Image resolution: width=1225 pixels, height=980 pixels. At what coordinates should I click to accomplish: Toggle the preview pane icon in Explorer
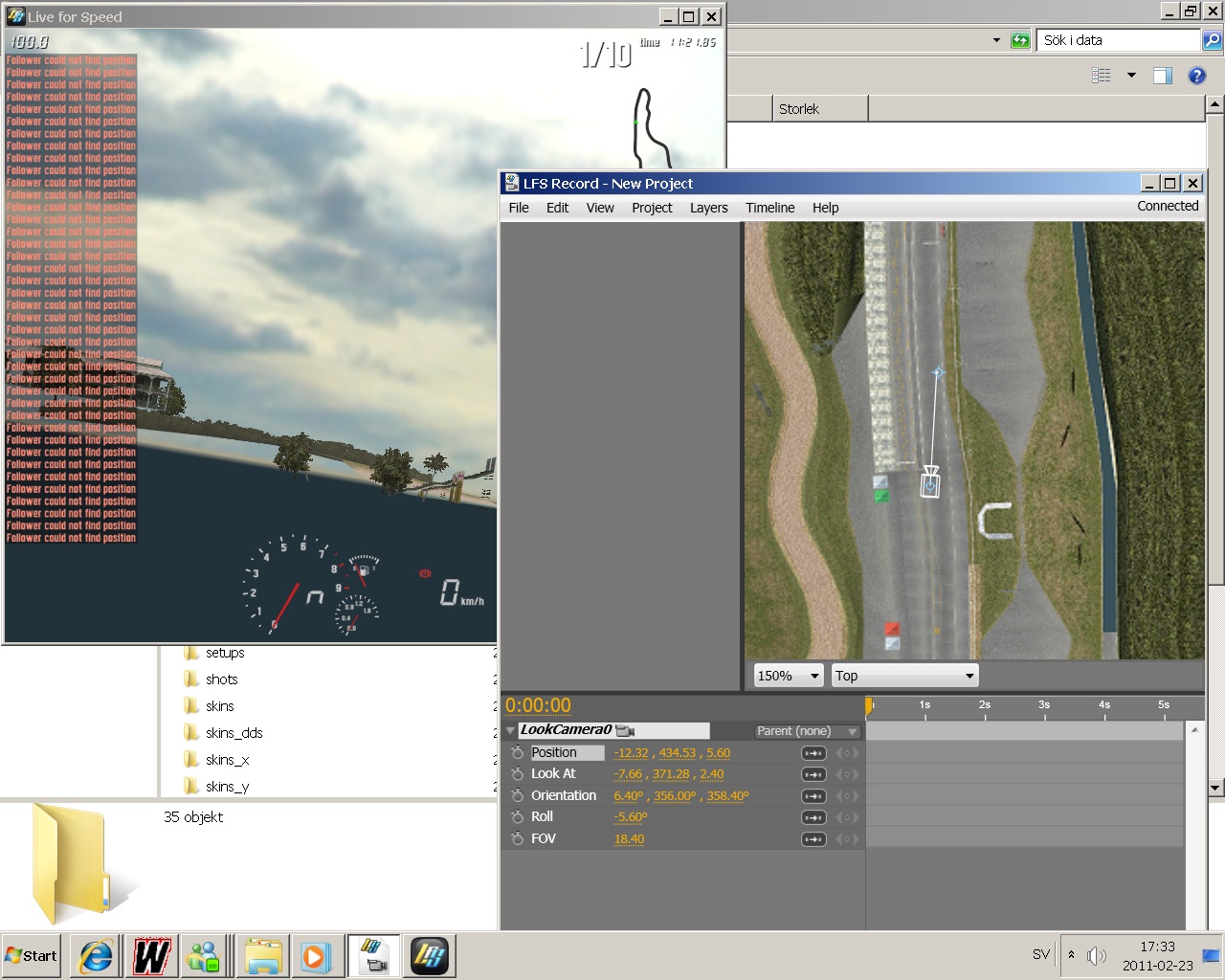(1163, 76)
